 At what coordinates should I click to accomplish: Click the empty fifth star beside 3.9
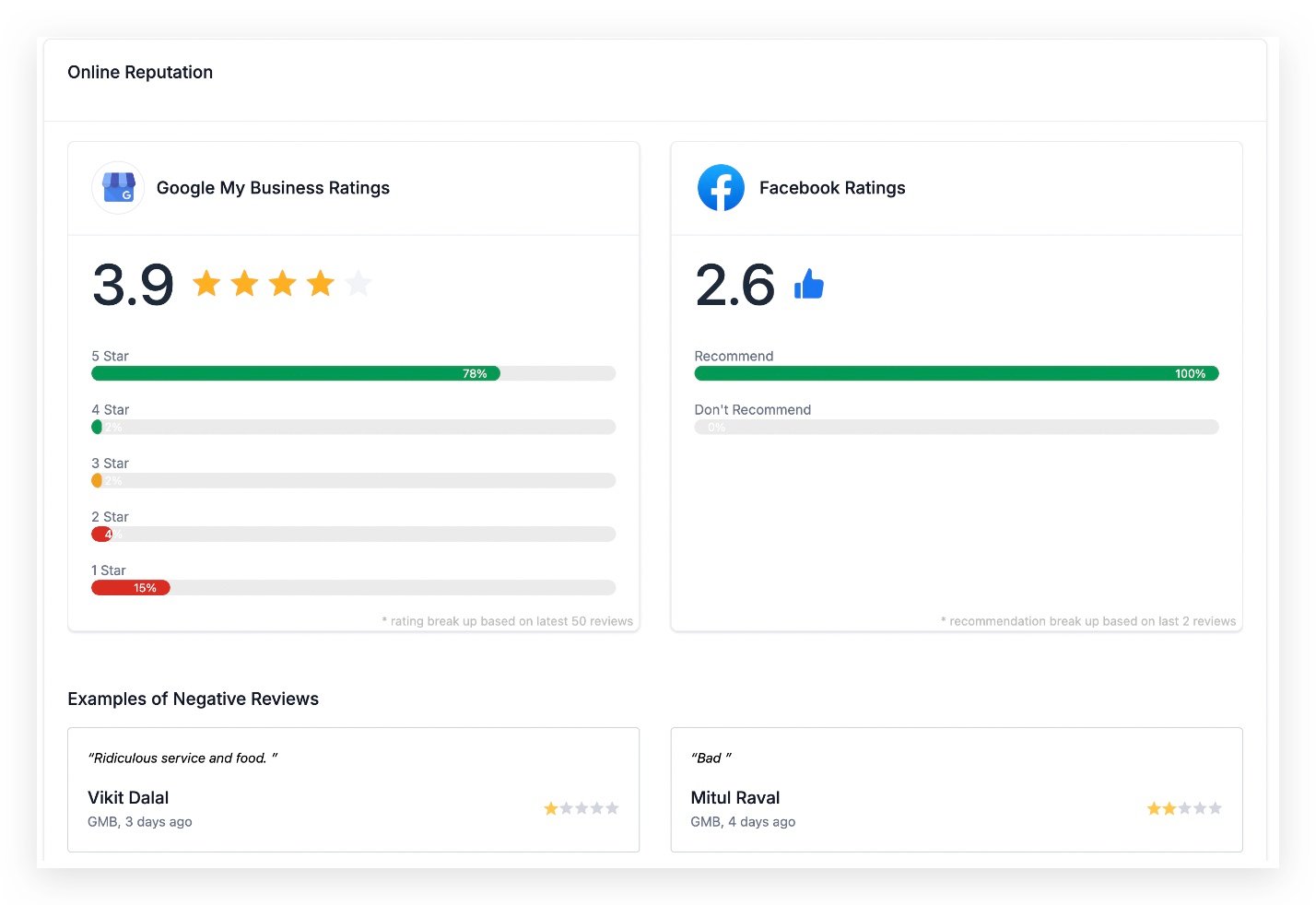[358, 284]
